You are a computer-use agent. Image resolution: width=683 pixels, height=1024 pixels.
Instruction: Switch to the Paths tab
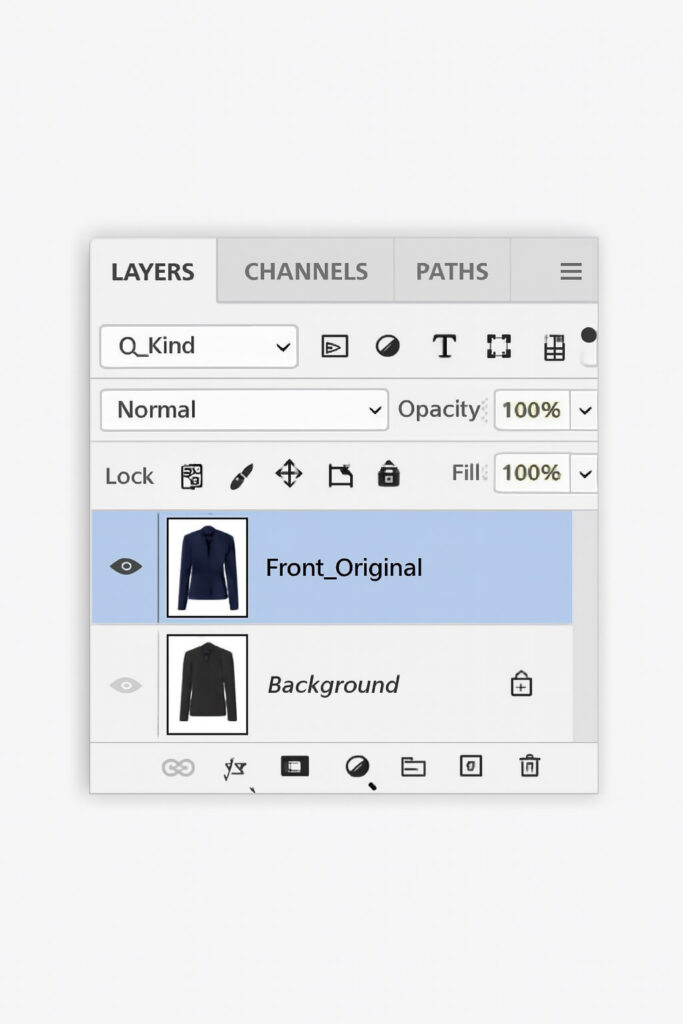451,272
